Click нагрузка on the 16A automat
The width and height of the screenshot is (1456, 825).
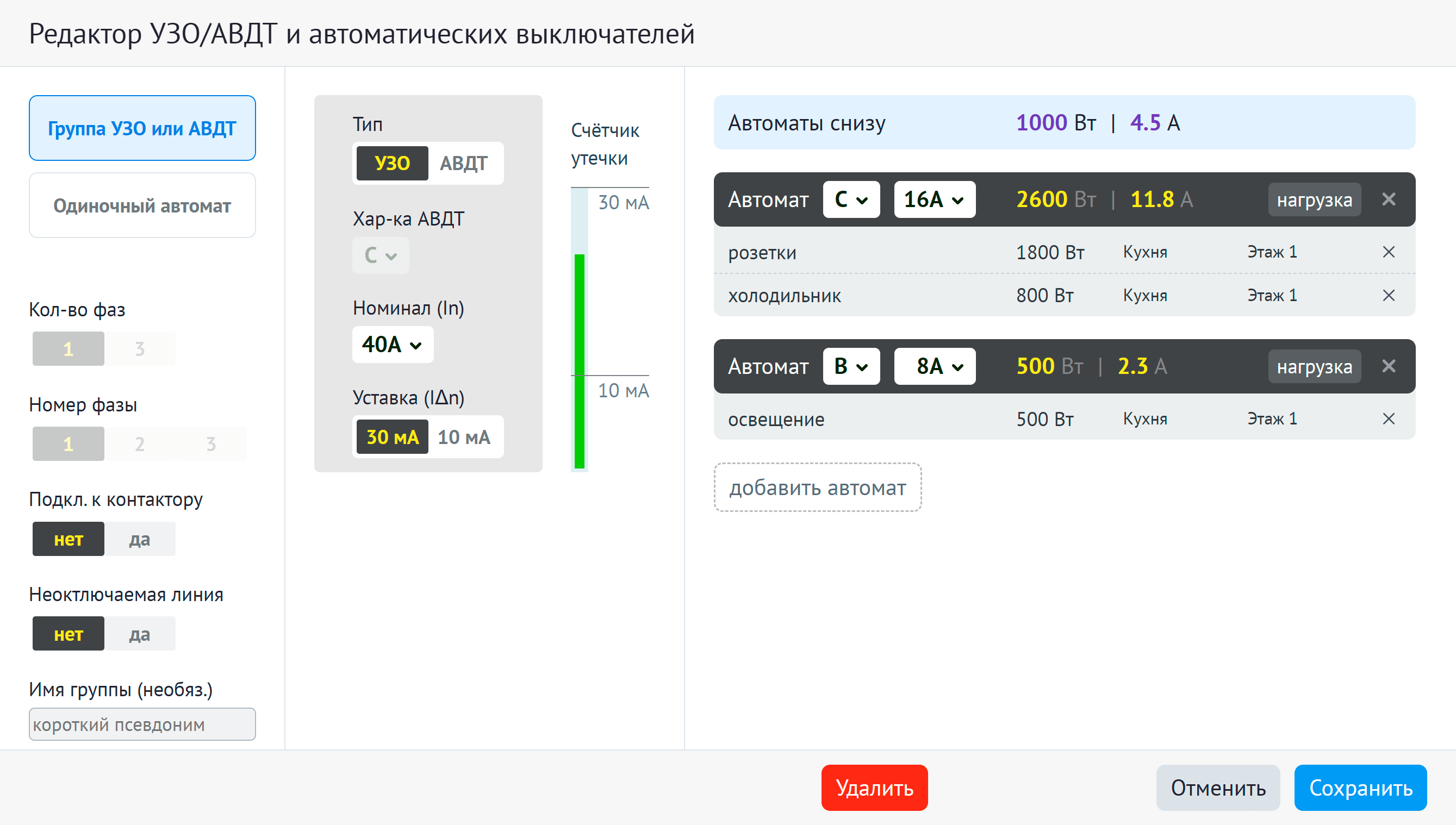pyautogui.click(x=1314, y=199)
